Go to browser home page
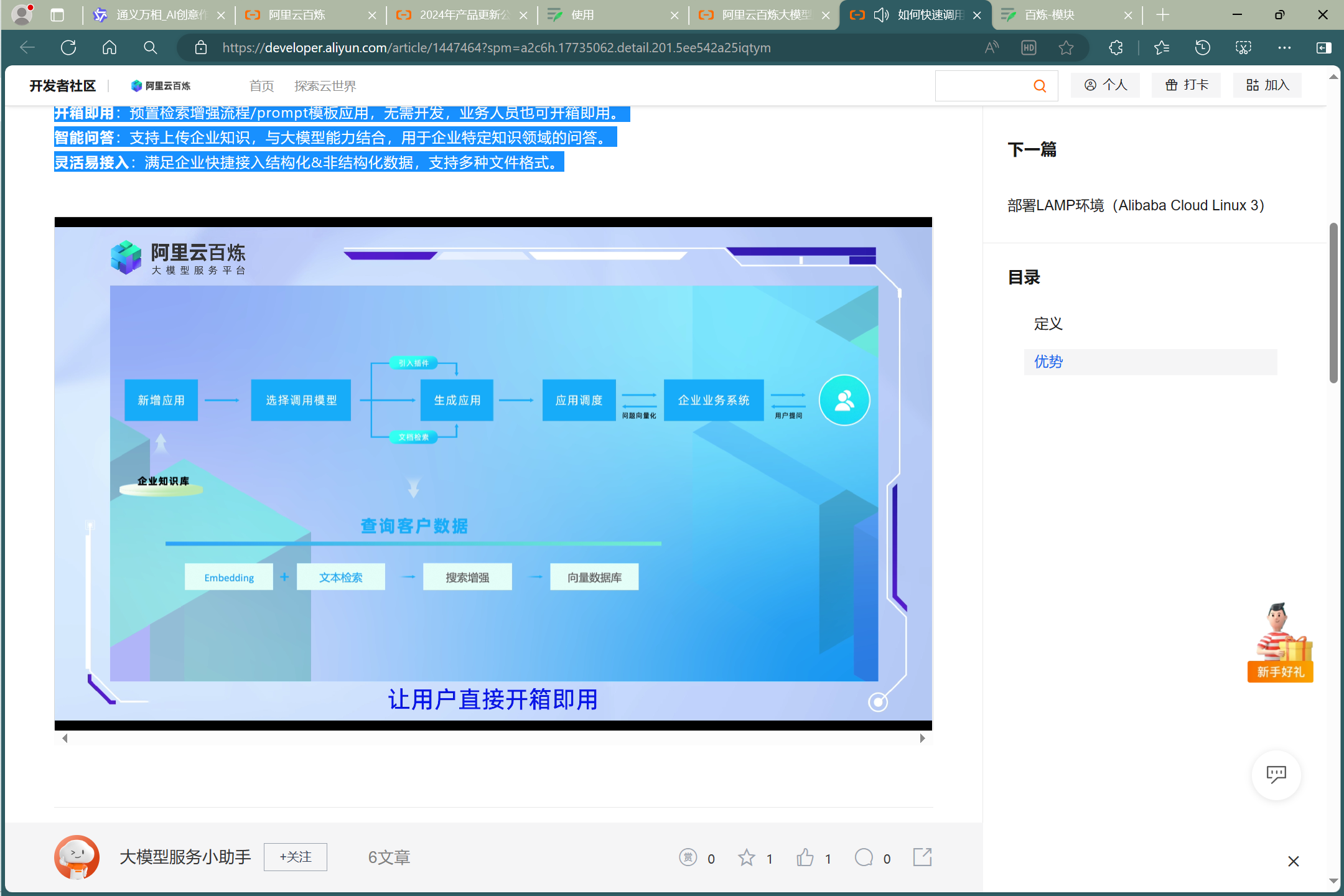 point(110,47)
